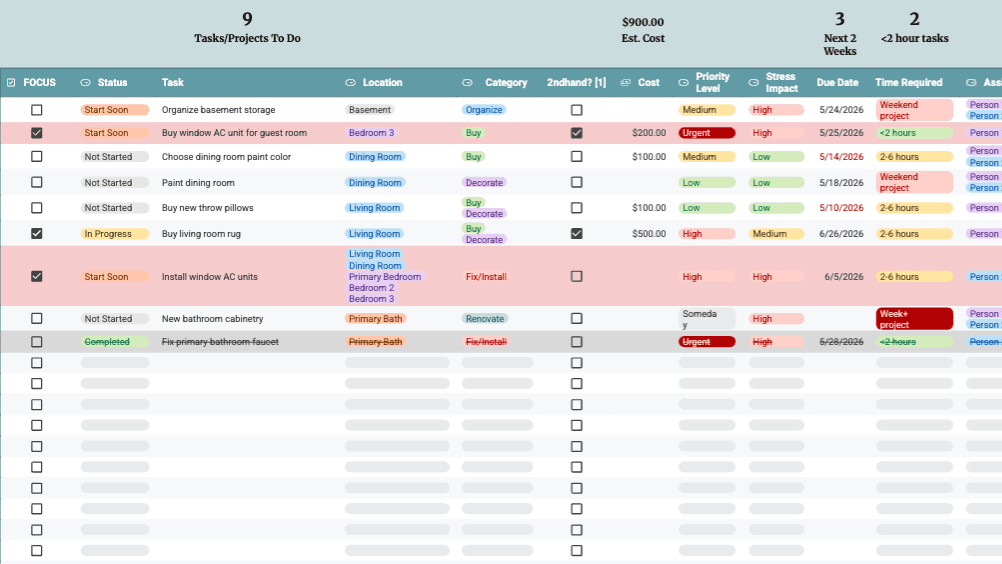Open Completed status dropdown for faucet task
1002x564 pixels.
tap(115, 342)
